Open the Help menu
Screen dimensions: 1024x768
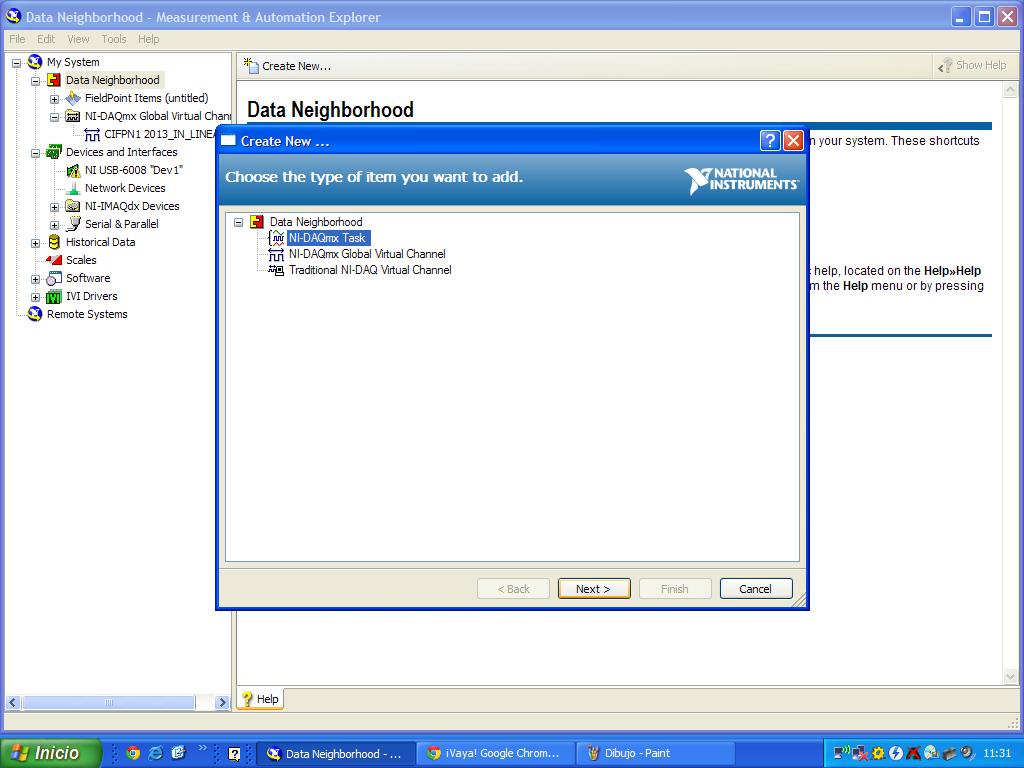pos(148,39)
